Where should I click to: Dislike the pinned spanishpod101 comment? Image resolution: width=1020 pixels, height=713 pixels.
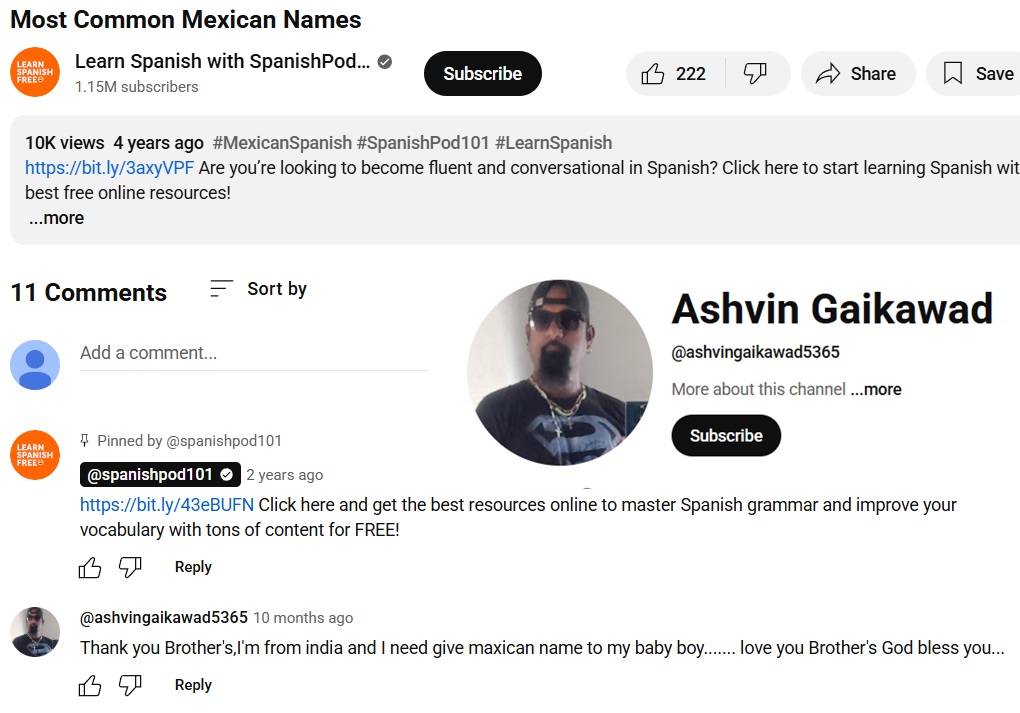[130, 567]
